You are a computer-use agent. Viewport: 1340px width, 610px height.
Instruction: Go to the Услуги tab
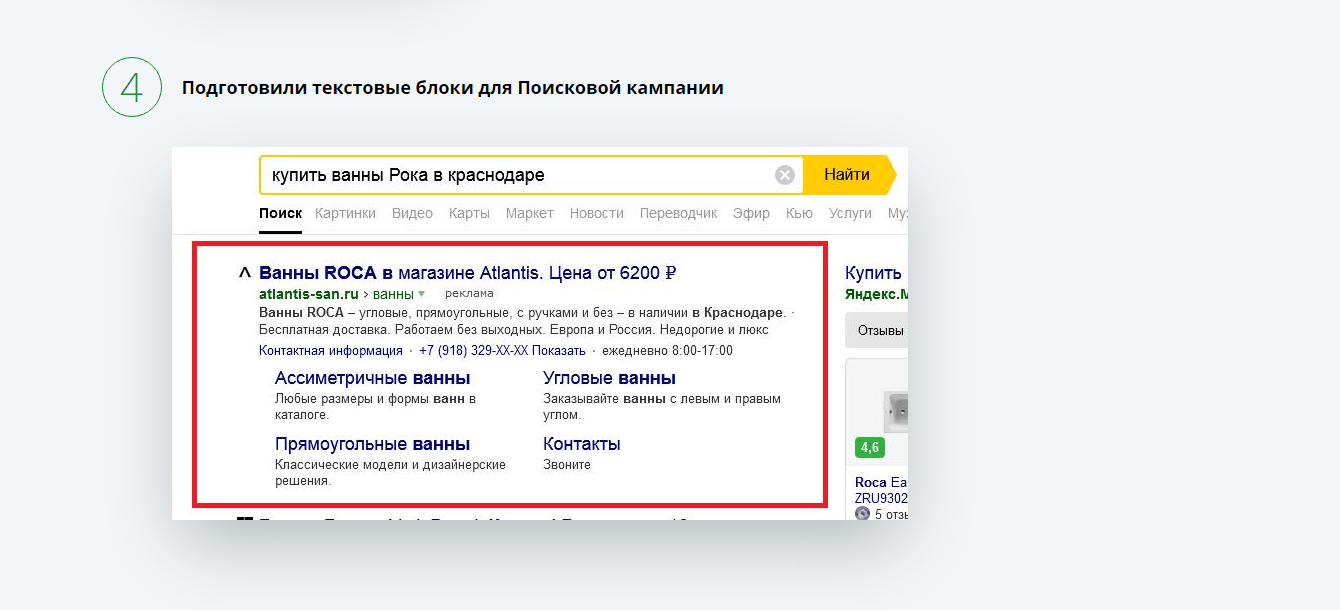click(850, 213)
